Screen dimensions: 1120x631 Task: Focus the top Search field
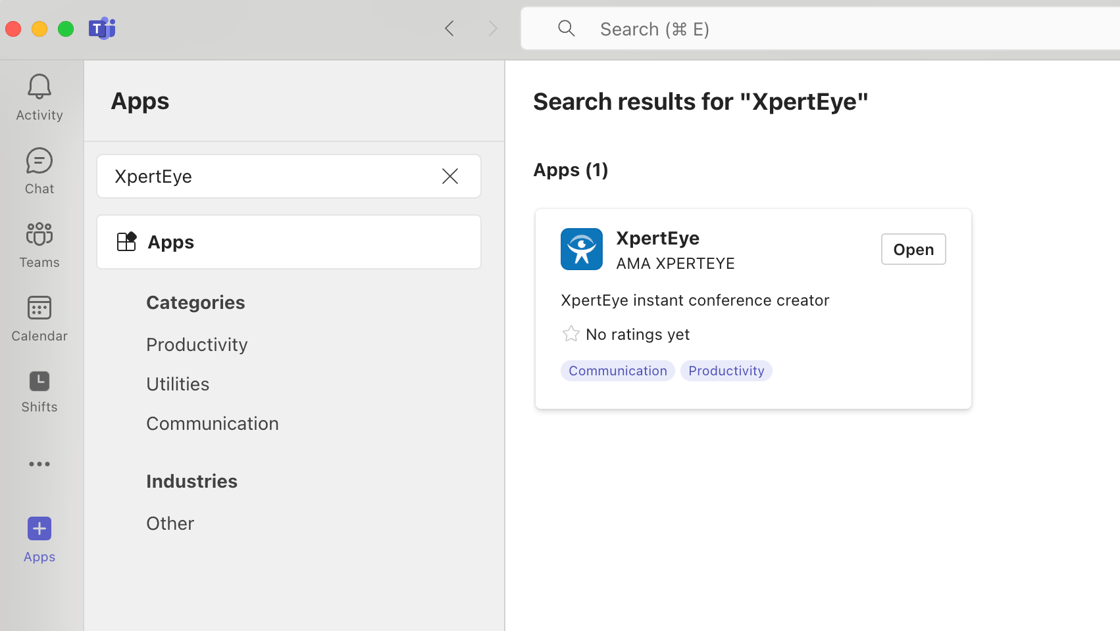[x=821, y=29]
